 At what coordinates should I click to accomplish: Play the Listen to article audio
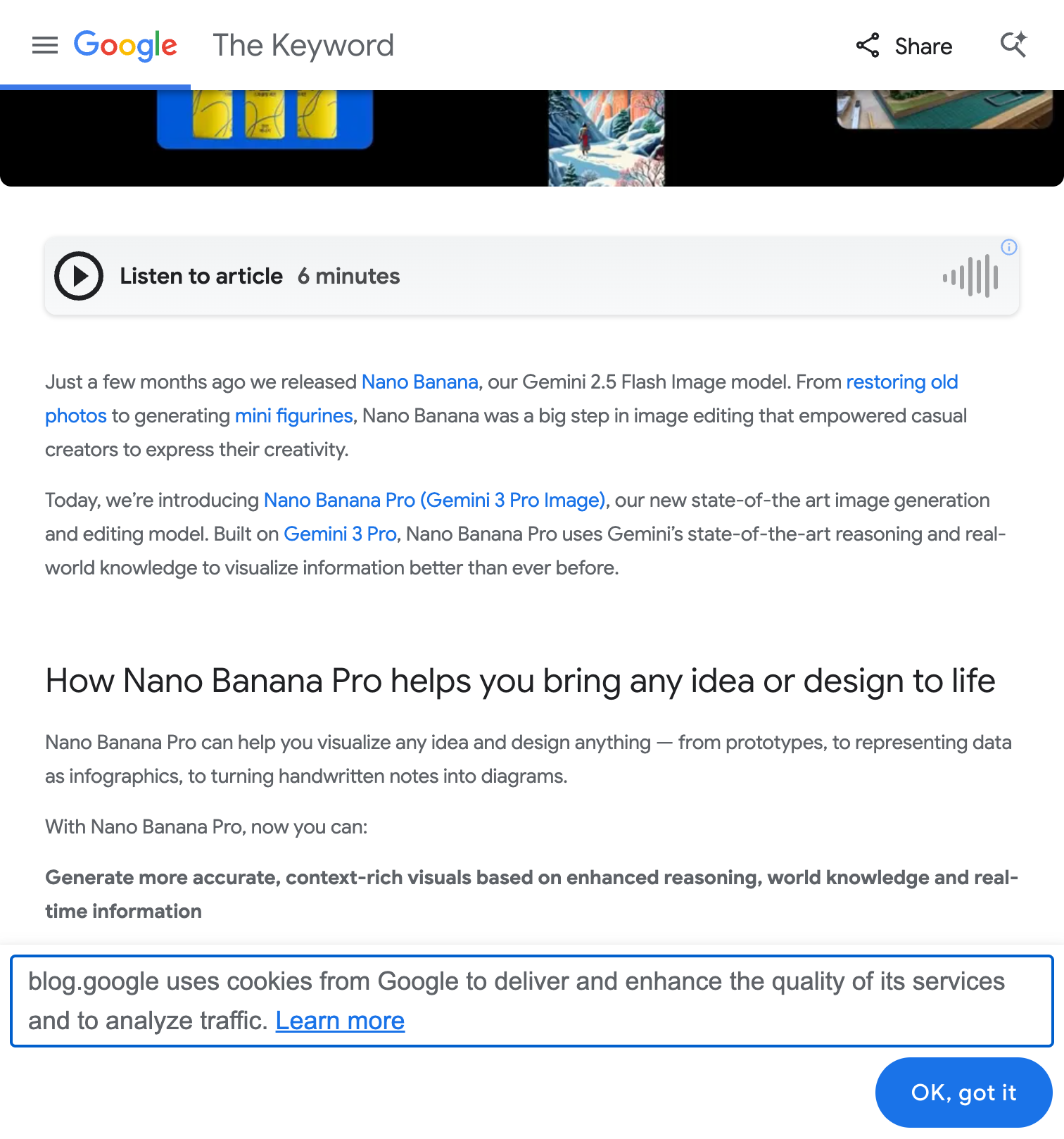79,276
